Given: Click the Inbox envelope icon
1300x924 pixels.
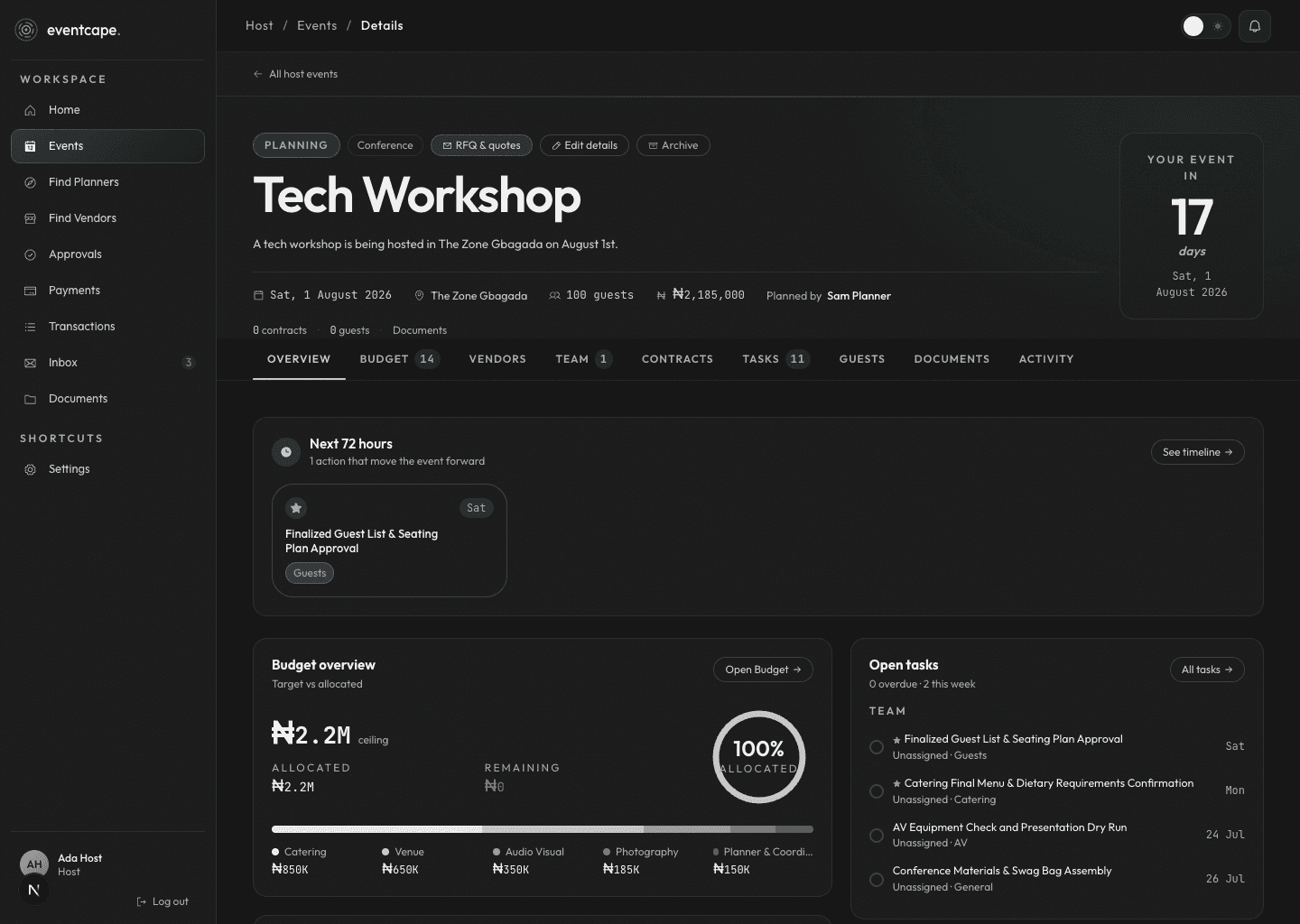Looking at the screenshot, I should tap(30, 363).
